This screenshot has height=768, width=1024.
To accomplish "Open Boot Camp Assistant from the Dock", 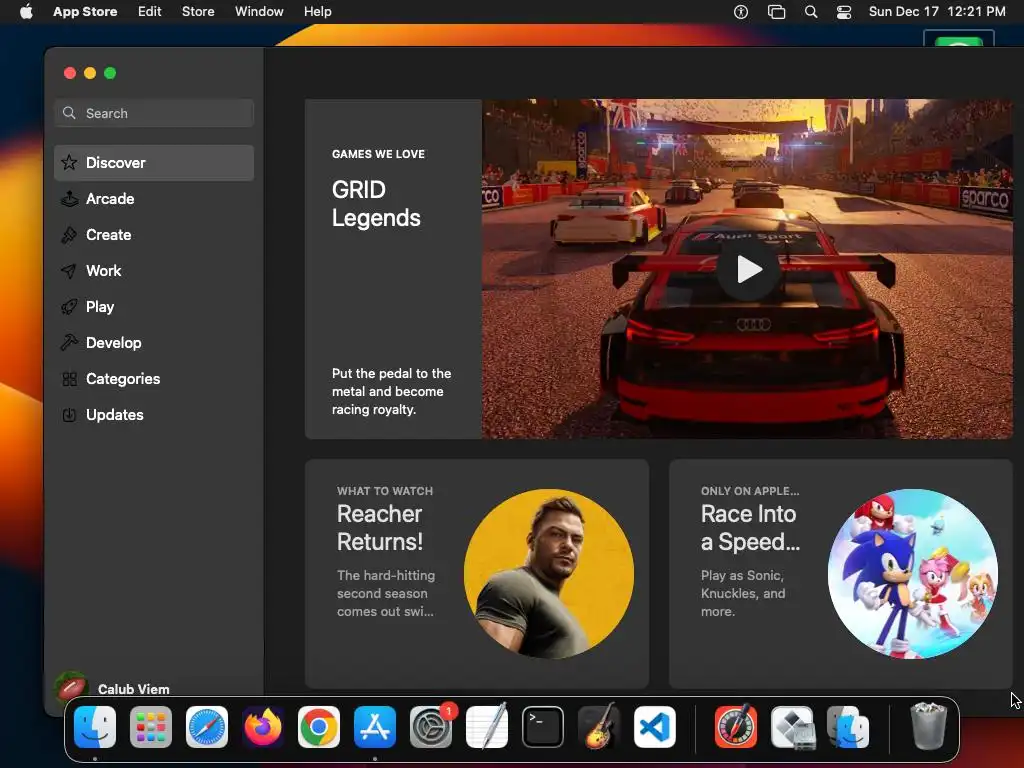I will [792, 727].
